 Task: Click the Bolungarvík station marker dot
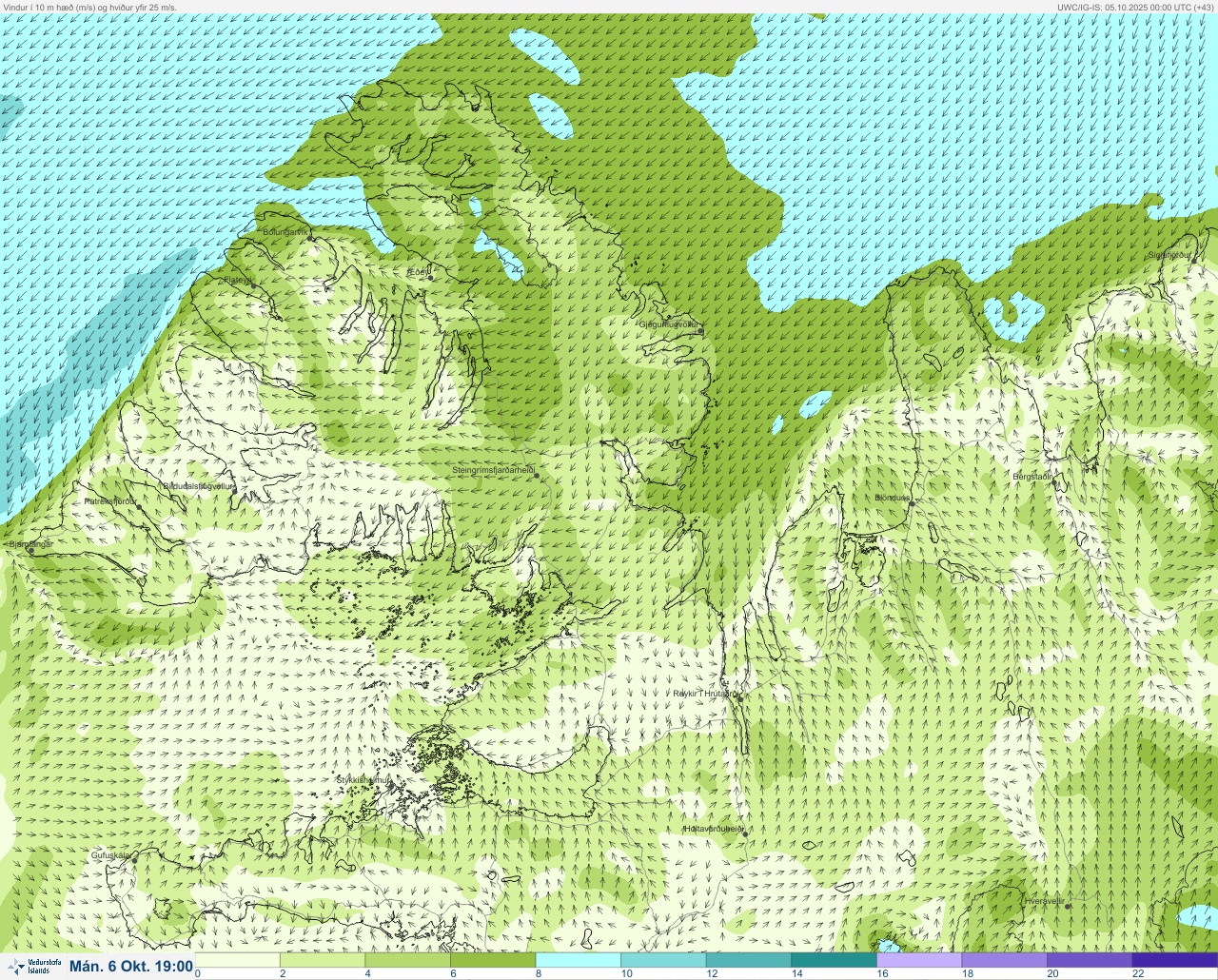(x=310, y=238)
